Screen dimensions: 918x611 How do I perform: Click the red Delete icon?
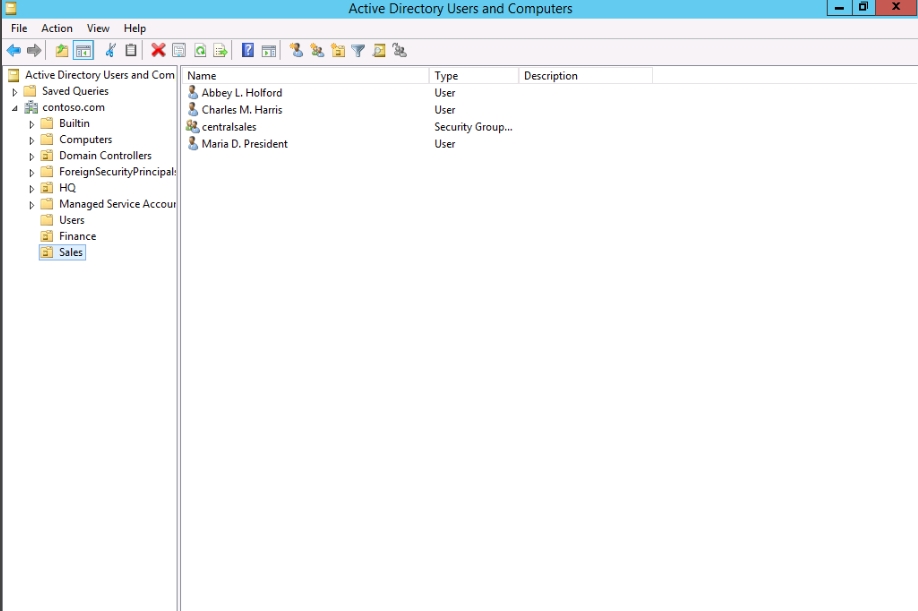point(158,50)
